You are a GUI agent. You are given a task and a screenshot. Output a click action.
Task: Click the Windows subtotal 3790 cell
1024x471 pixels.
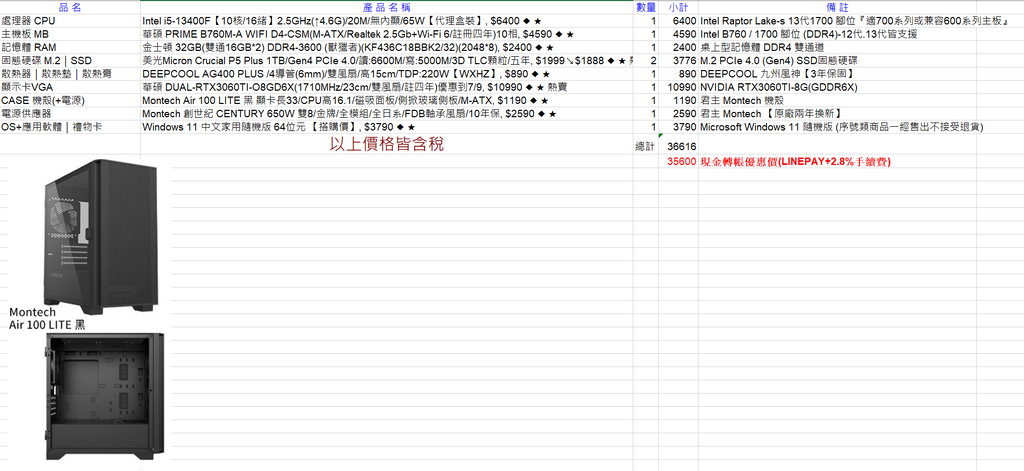click(x=678, y=127)
